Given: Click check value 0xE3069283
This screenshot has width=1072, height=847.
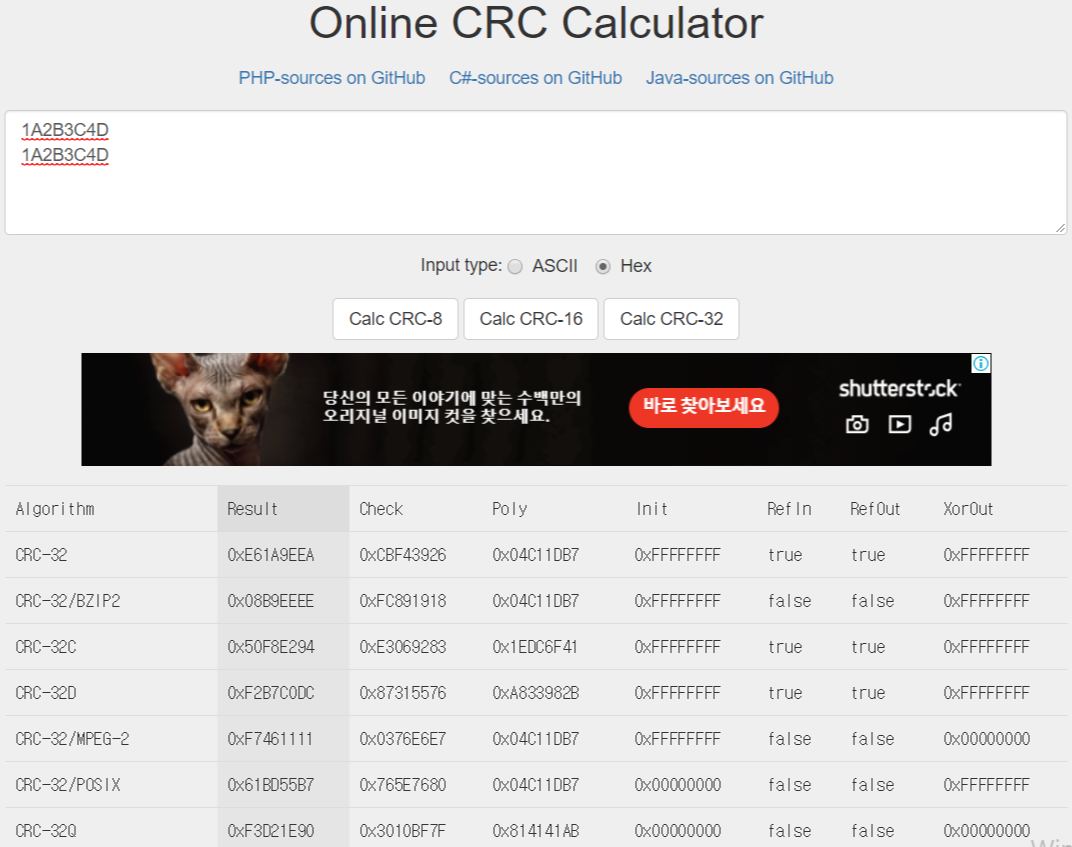Looking at the screenshot, I should (403, 647).
